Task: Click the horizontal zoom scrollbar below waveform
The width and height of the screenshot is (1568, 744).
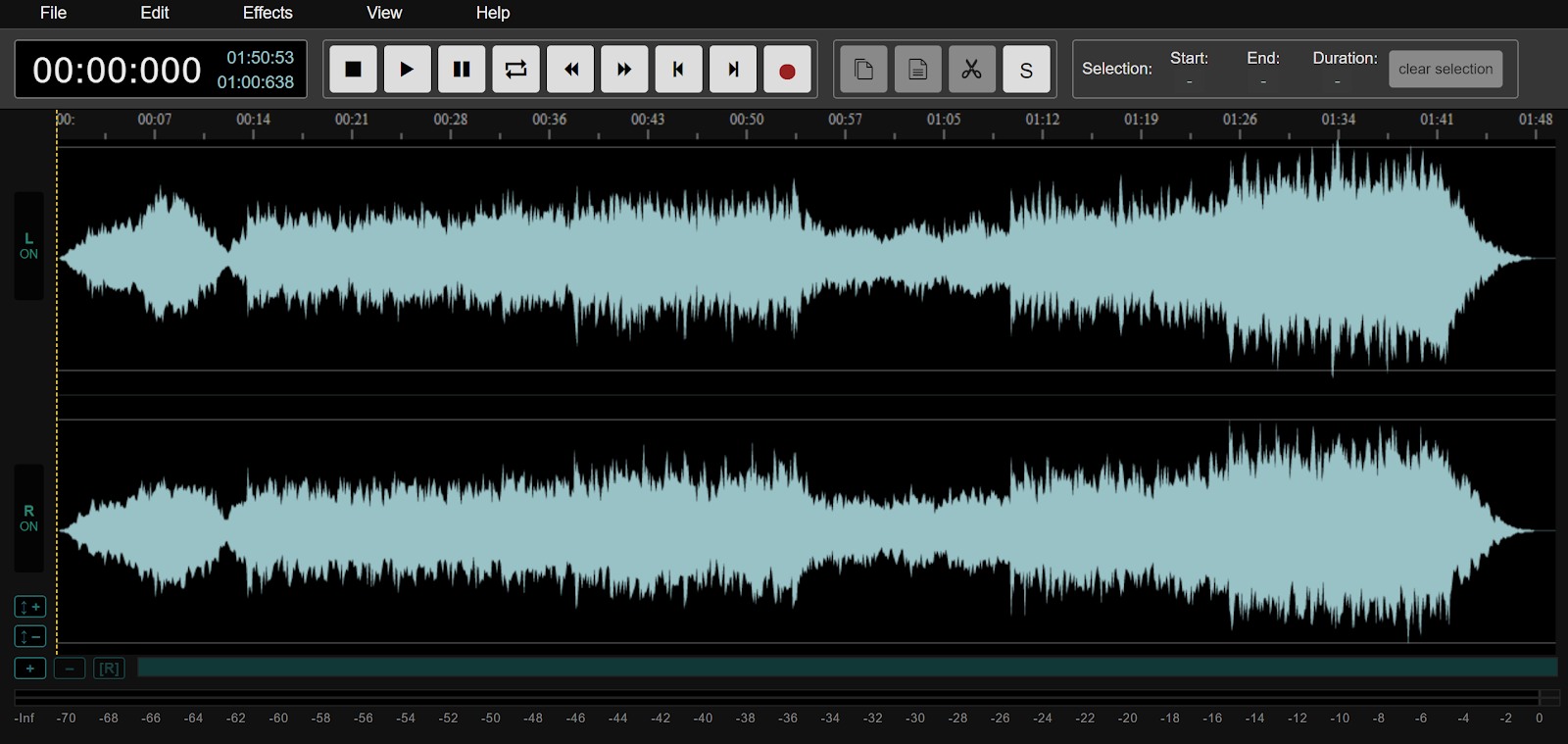Action: [847, 668]
